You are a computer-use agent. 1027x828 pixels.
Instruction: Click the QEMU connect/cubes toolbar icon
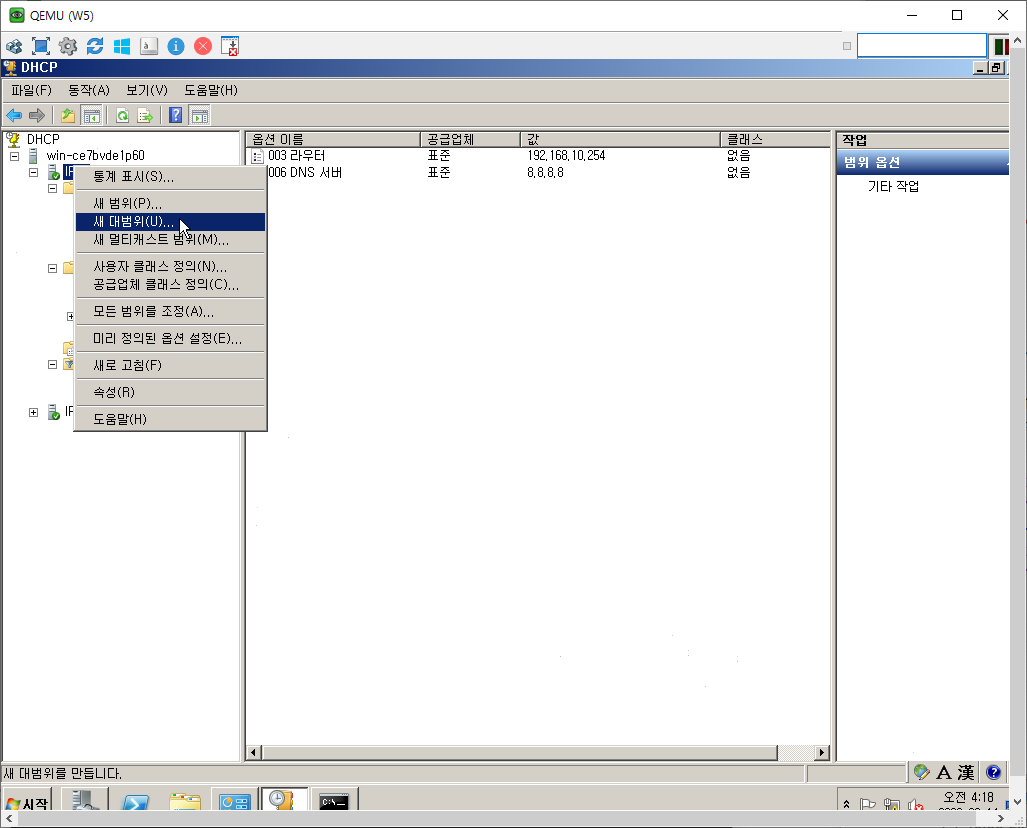click(x=14, y=46)
